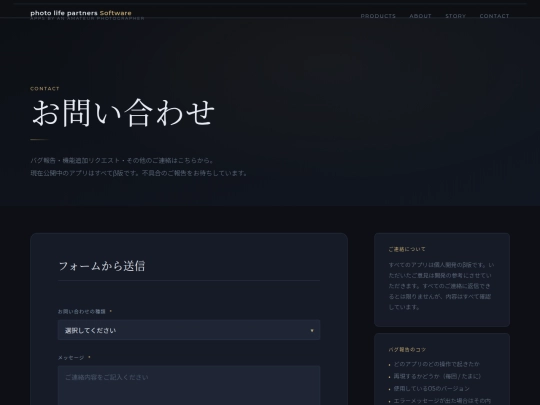Click the small CONTACT label above heading

point(45,89)
